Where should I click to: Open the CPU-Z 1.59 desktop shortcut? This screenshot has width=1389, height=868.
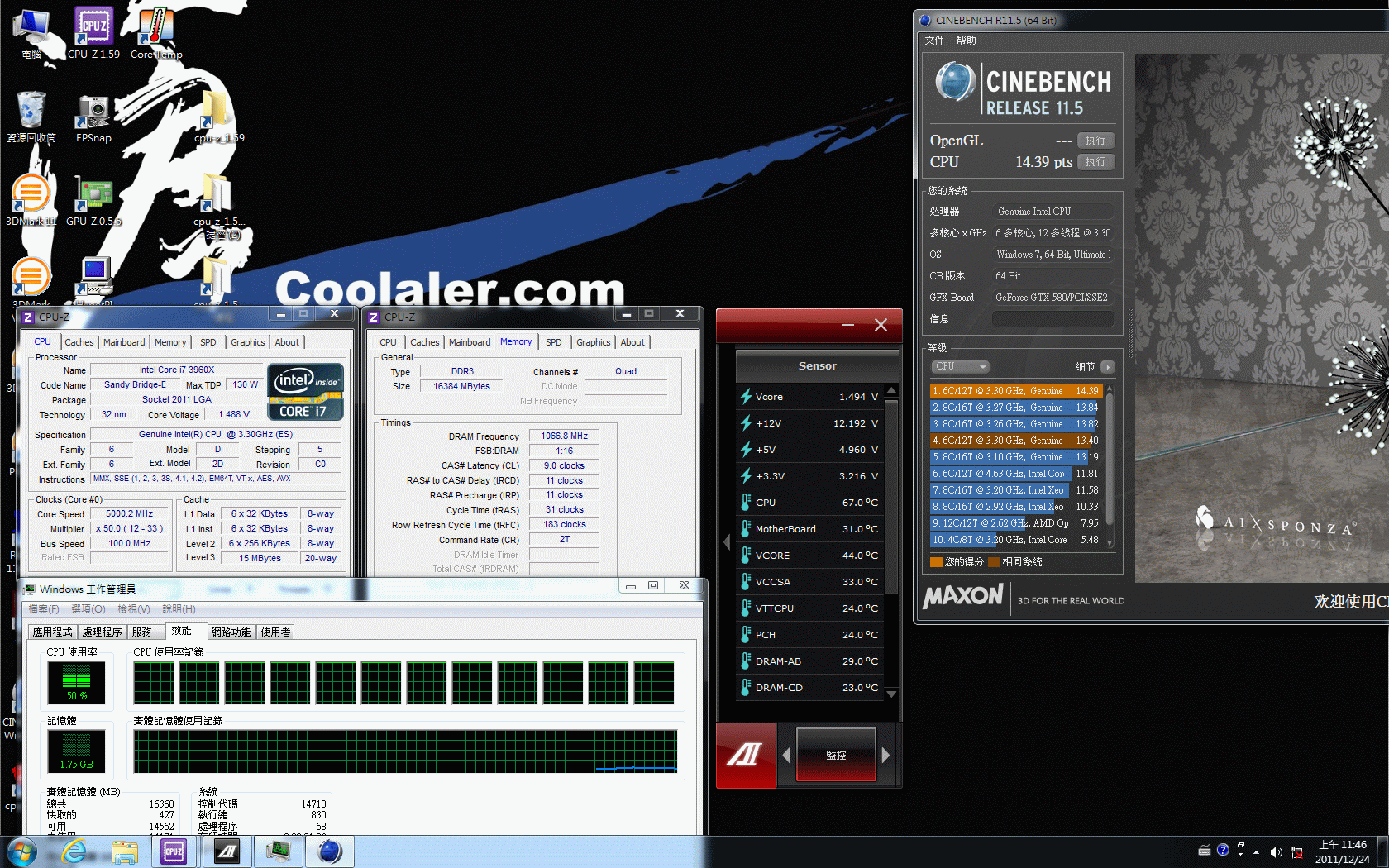(x=93, y=32)
